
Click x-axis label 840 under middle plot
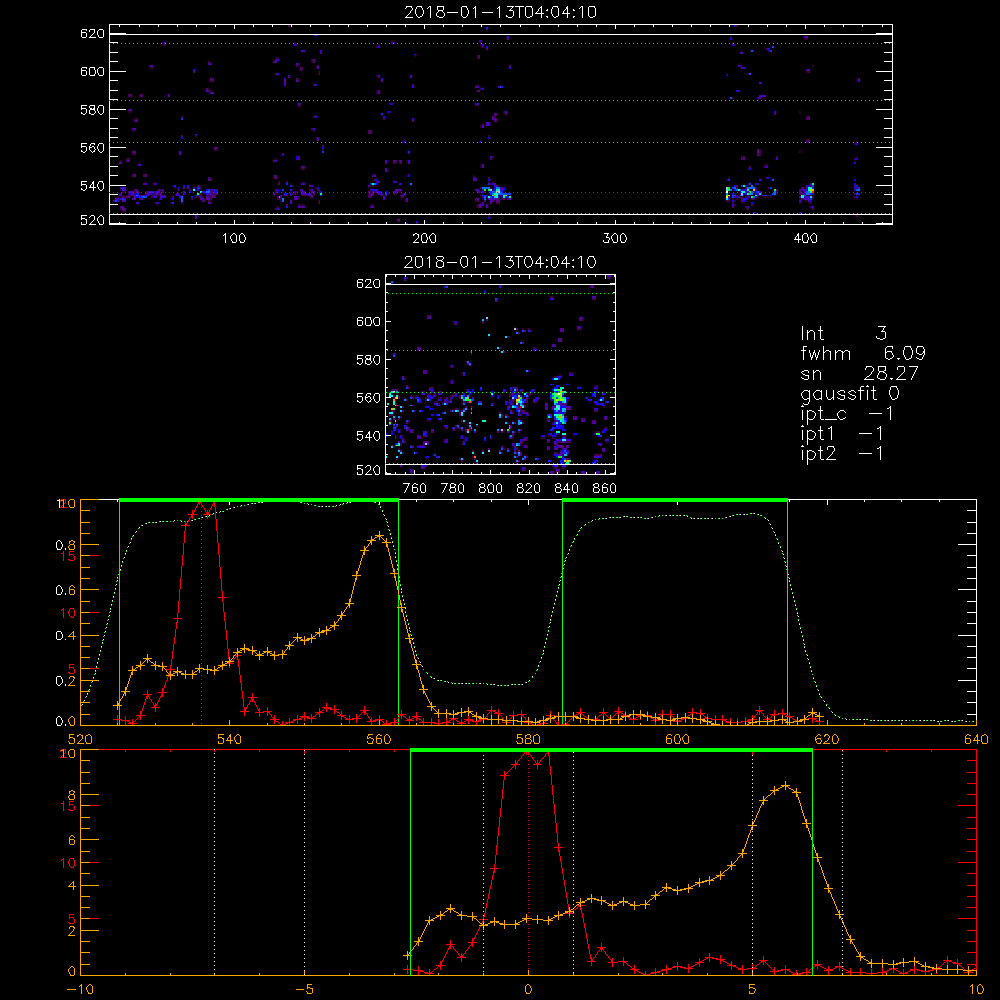566,489
